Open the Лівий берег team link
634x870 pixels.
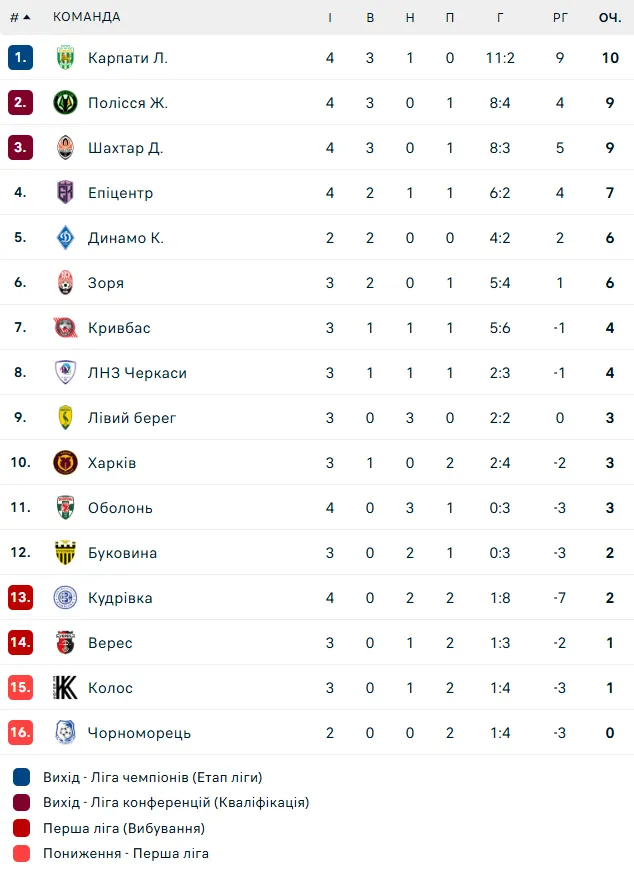pos(131,418)
